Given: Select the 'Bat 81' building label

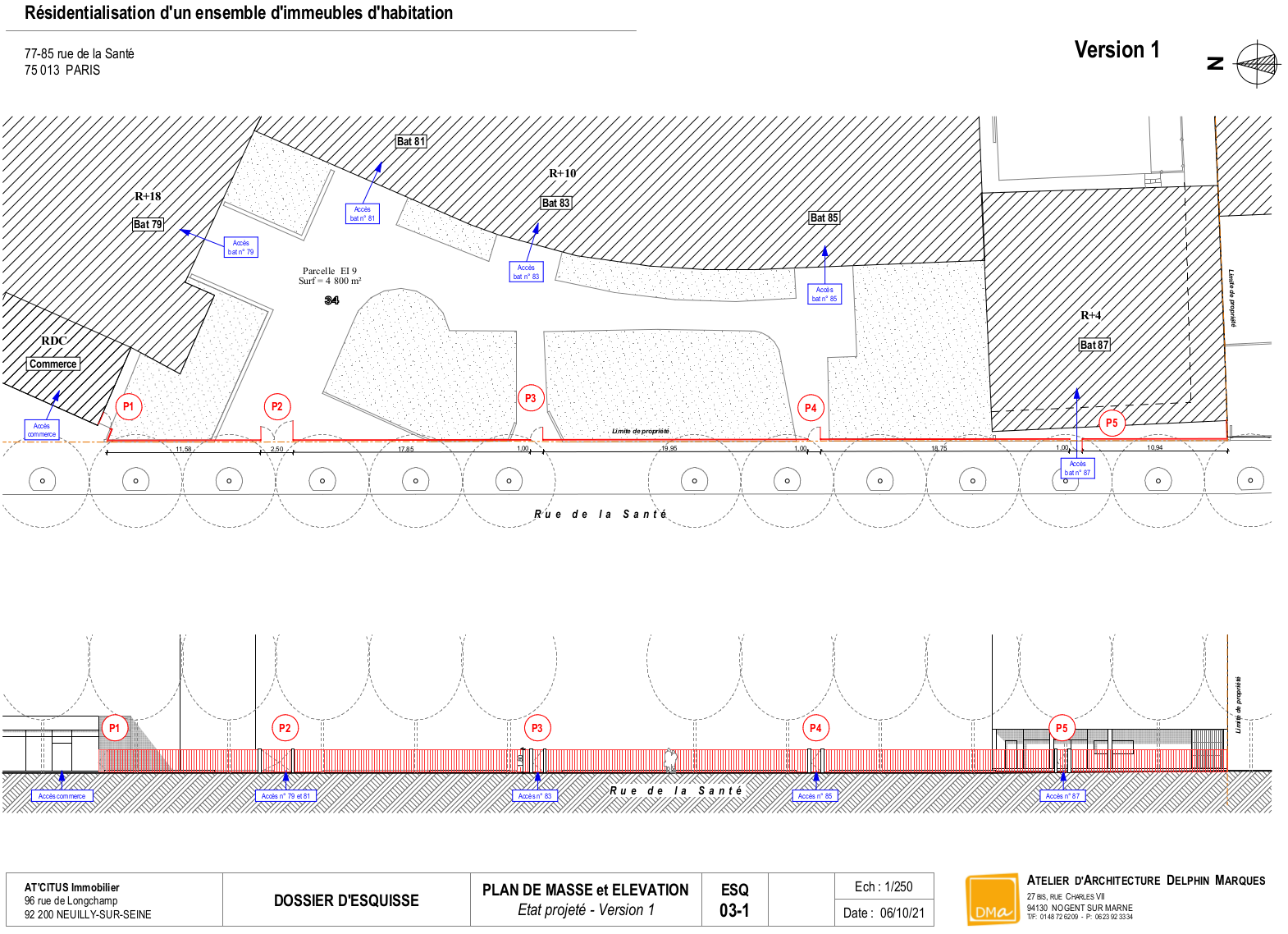Looking at the screenshot, I should (x=411, y=141).
